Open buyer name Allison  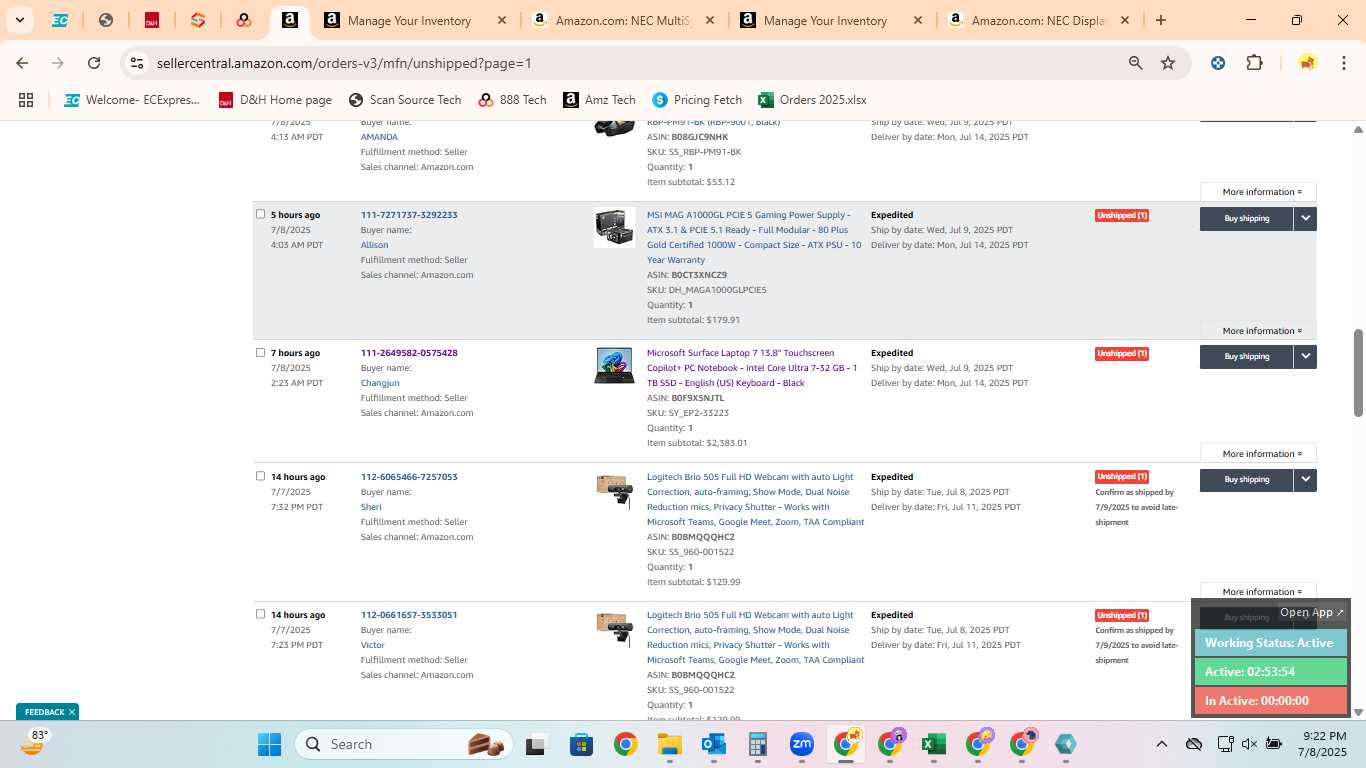(x=374, y=245)
